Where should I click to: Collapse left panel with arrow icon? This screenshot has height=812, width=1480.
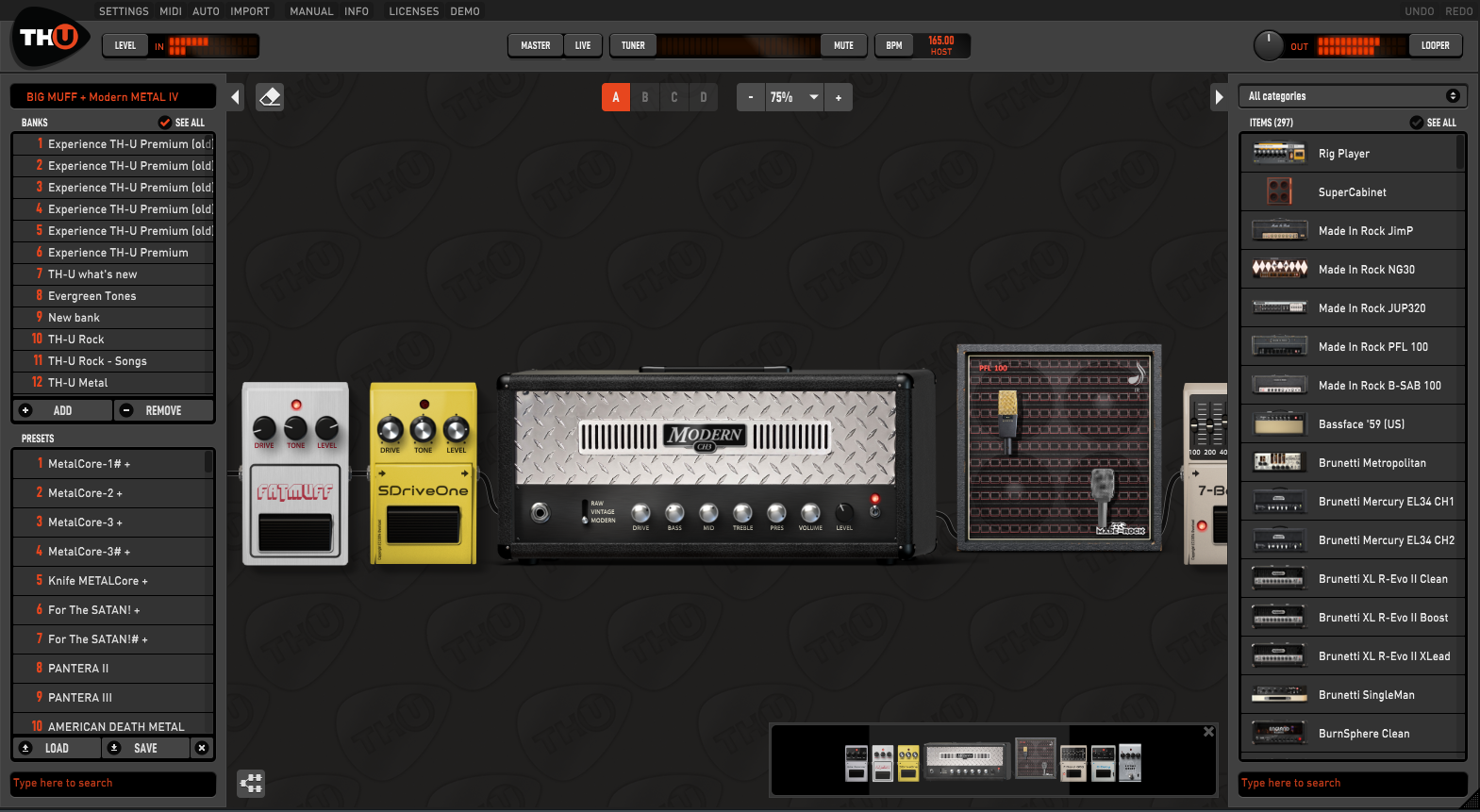coord(236,97)
